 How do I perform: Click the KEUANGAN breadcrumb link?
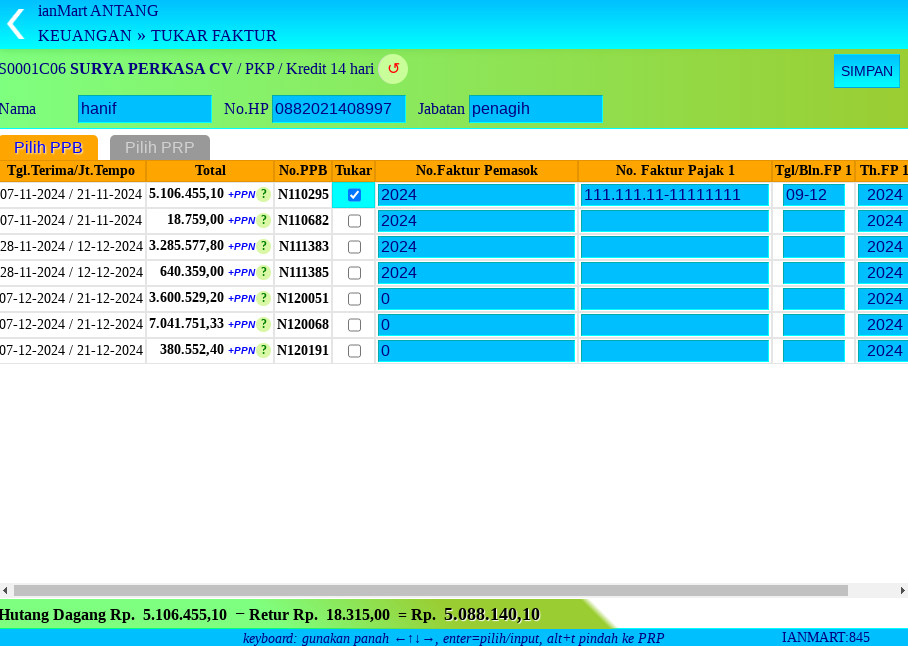click(x=85, y=36)
